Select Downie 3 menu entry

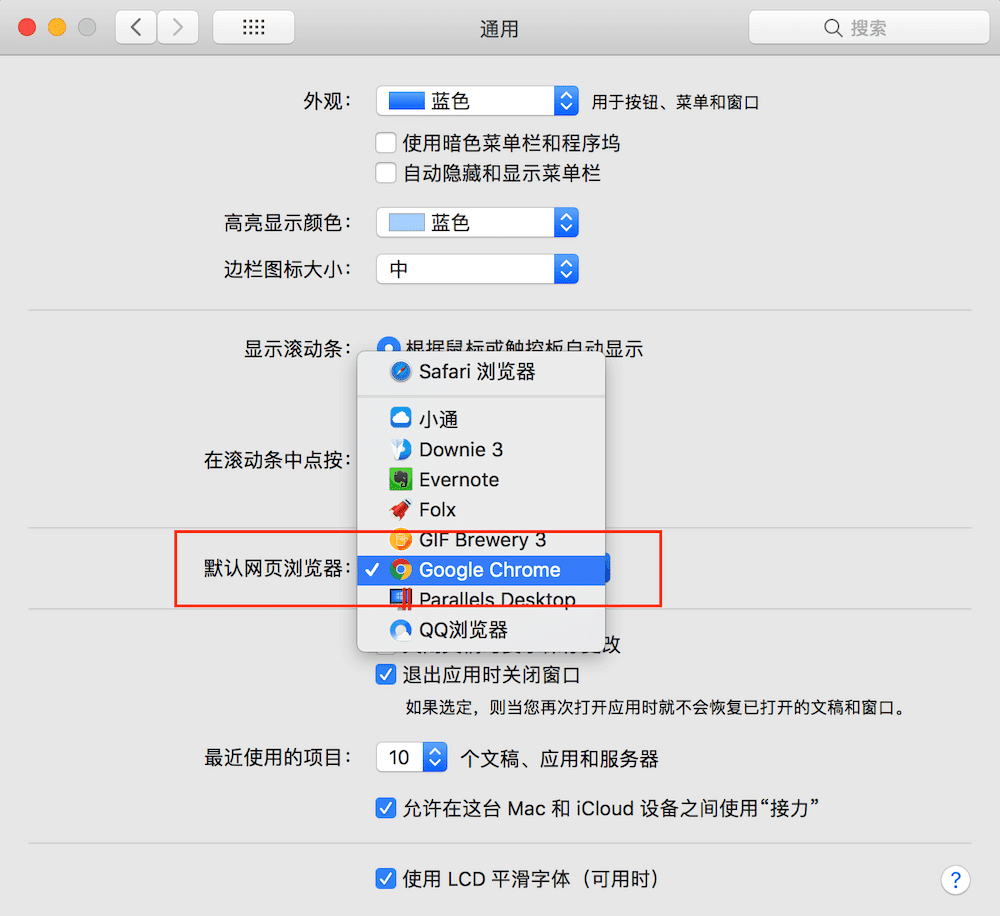481,449
